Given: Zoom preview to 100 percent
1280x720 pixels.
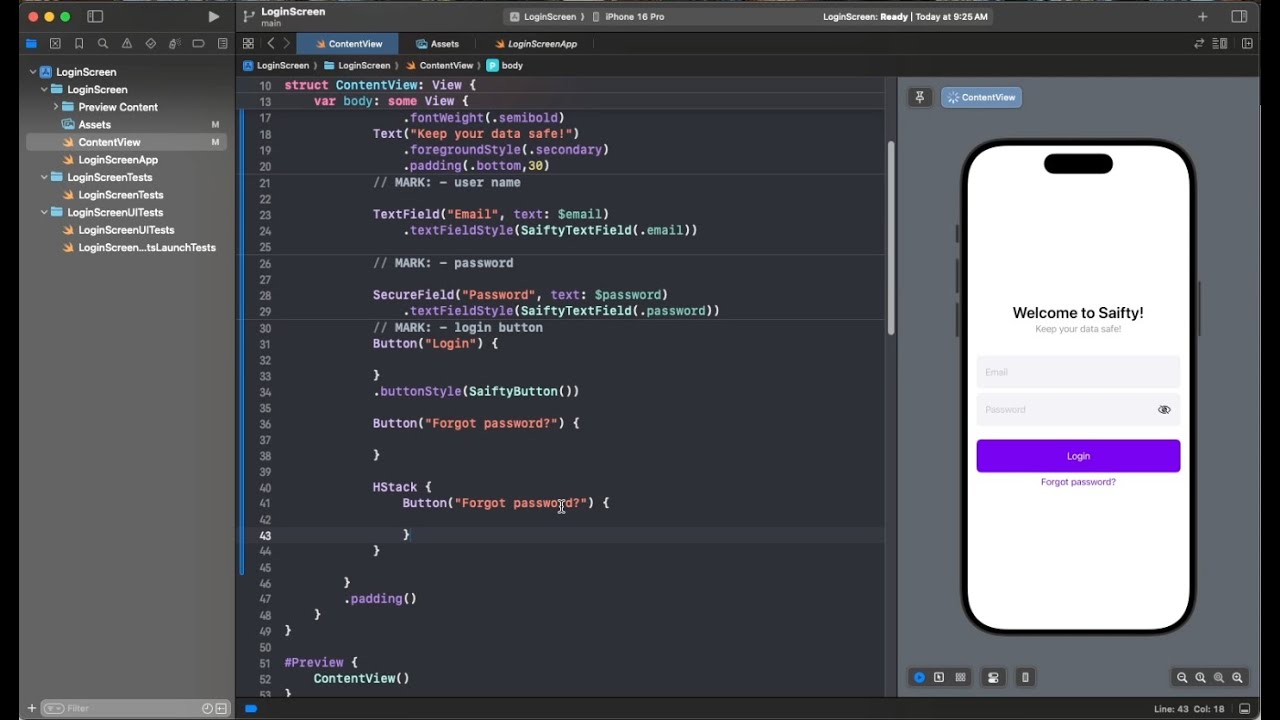Looking at the screenshot, I should pos(1200,677).
